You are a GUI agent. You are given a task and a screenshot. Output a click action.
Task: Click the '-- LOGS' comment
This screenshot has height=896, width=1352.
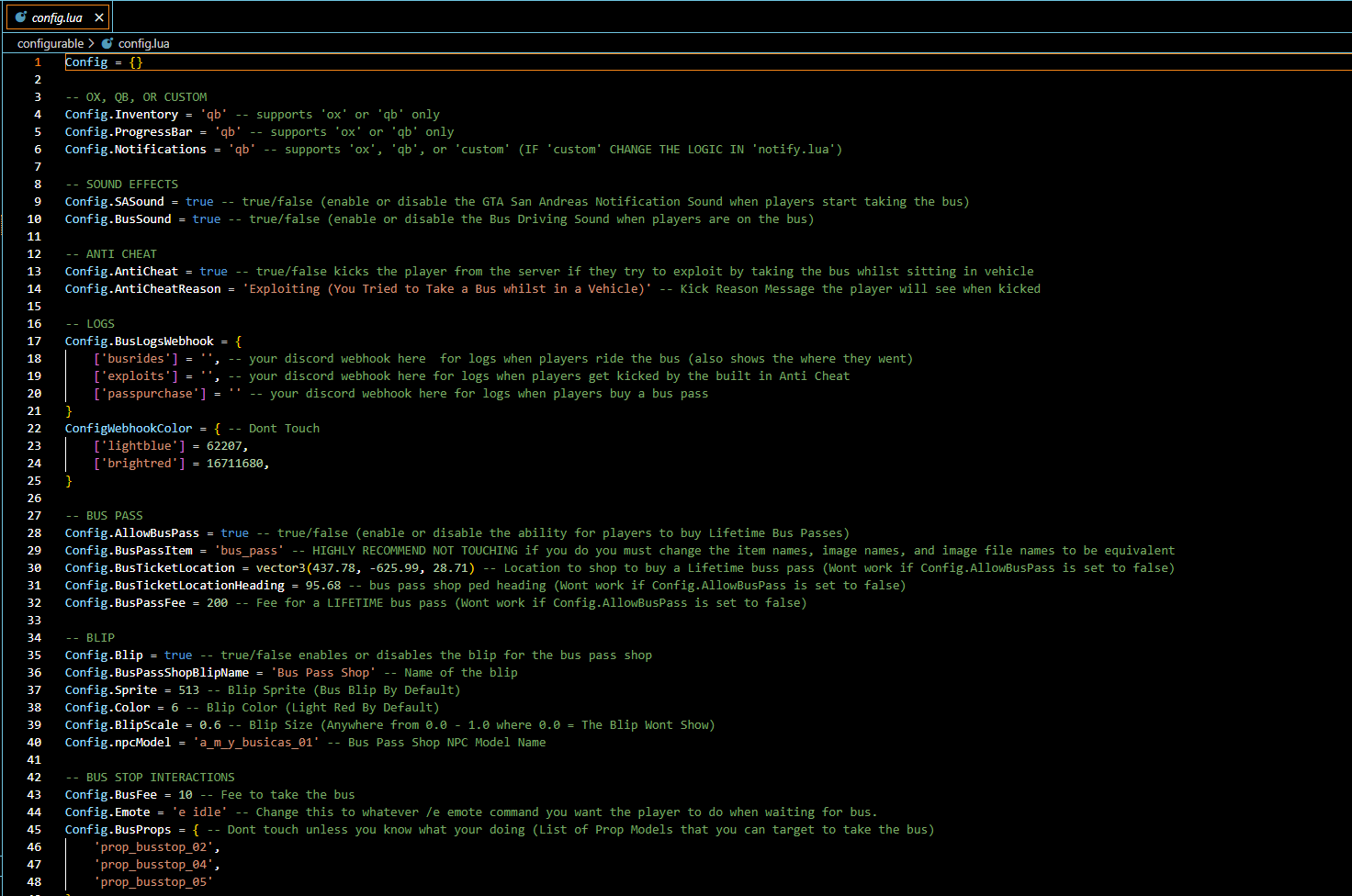pyautogui.click(x=90, y=324)
